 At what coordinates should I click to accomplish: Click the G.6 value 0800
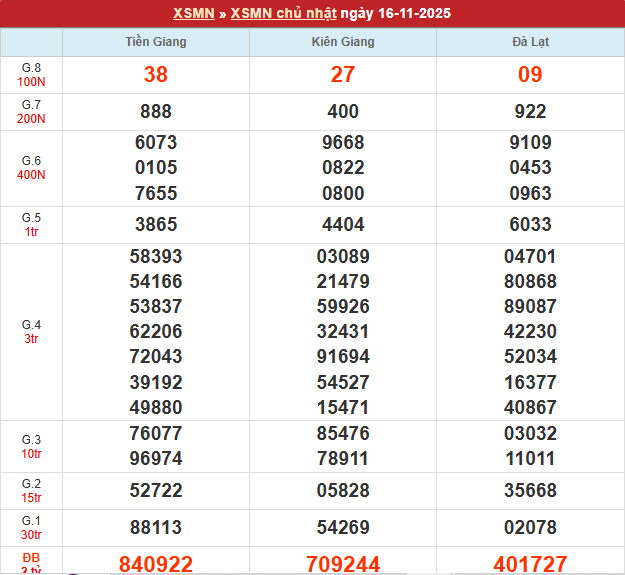[x=343, y=193]
